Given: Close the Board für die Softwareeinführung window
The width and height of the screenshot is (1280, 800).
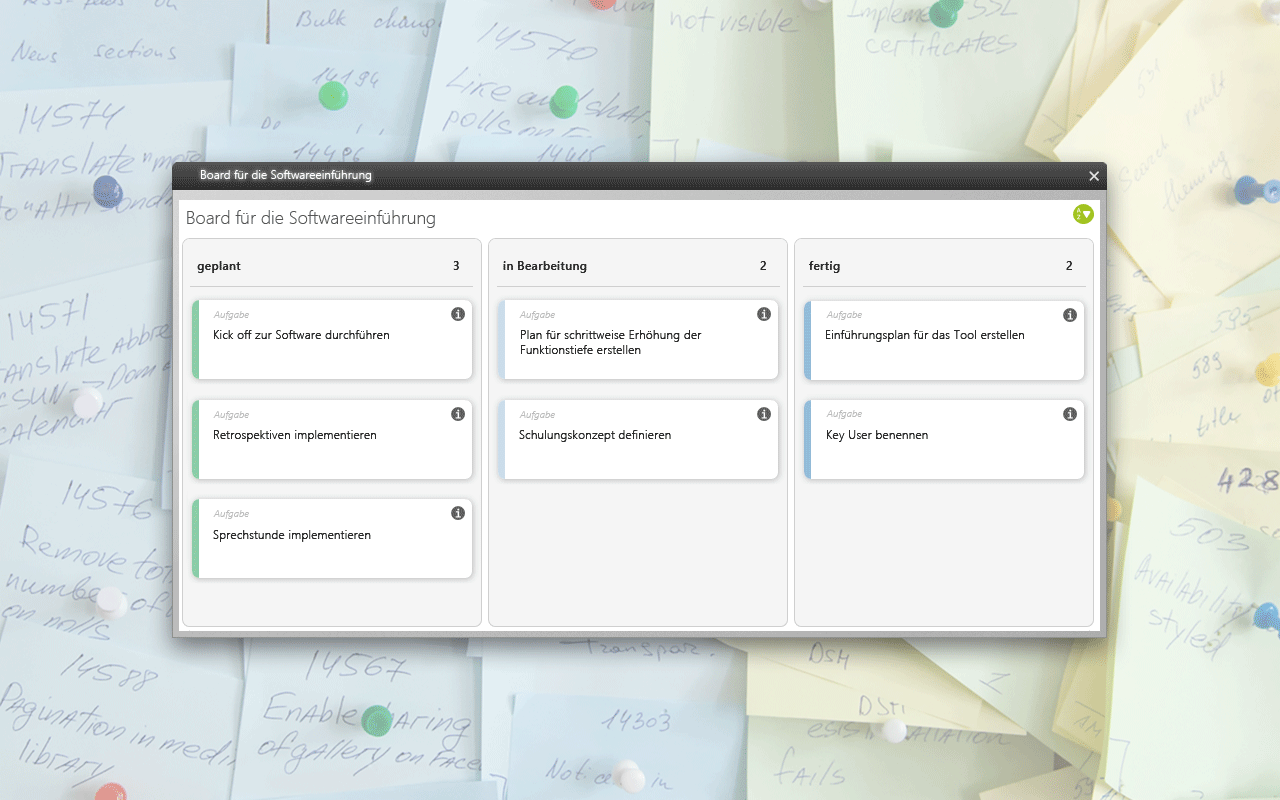Looking at the screenshot, I should [x=1094, y=176].
